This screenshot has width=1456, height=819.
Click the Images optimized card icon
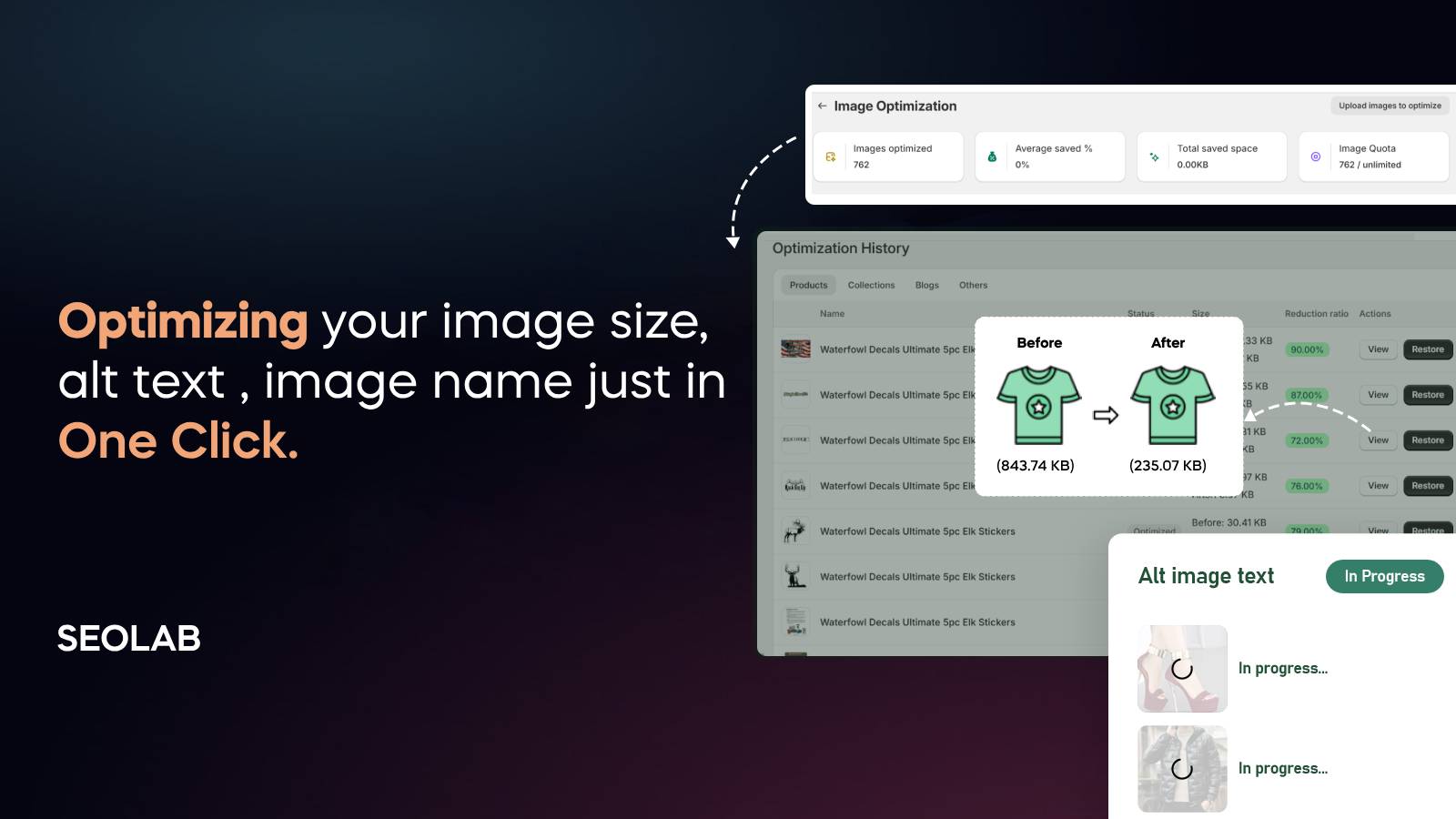coord(830,157)
